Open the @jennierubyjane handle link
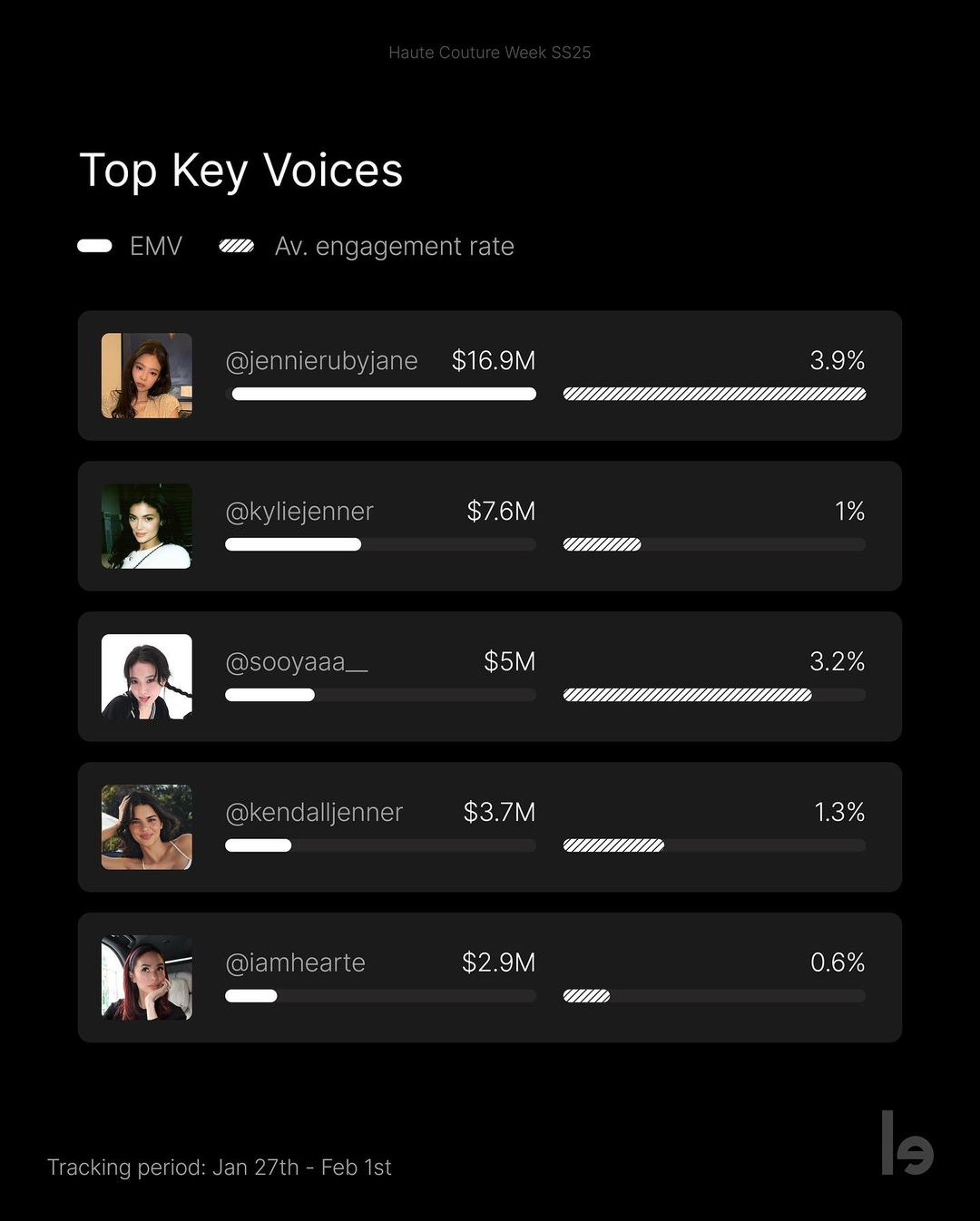Viewport: 980px width, 1221px height. click(321, 361)
